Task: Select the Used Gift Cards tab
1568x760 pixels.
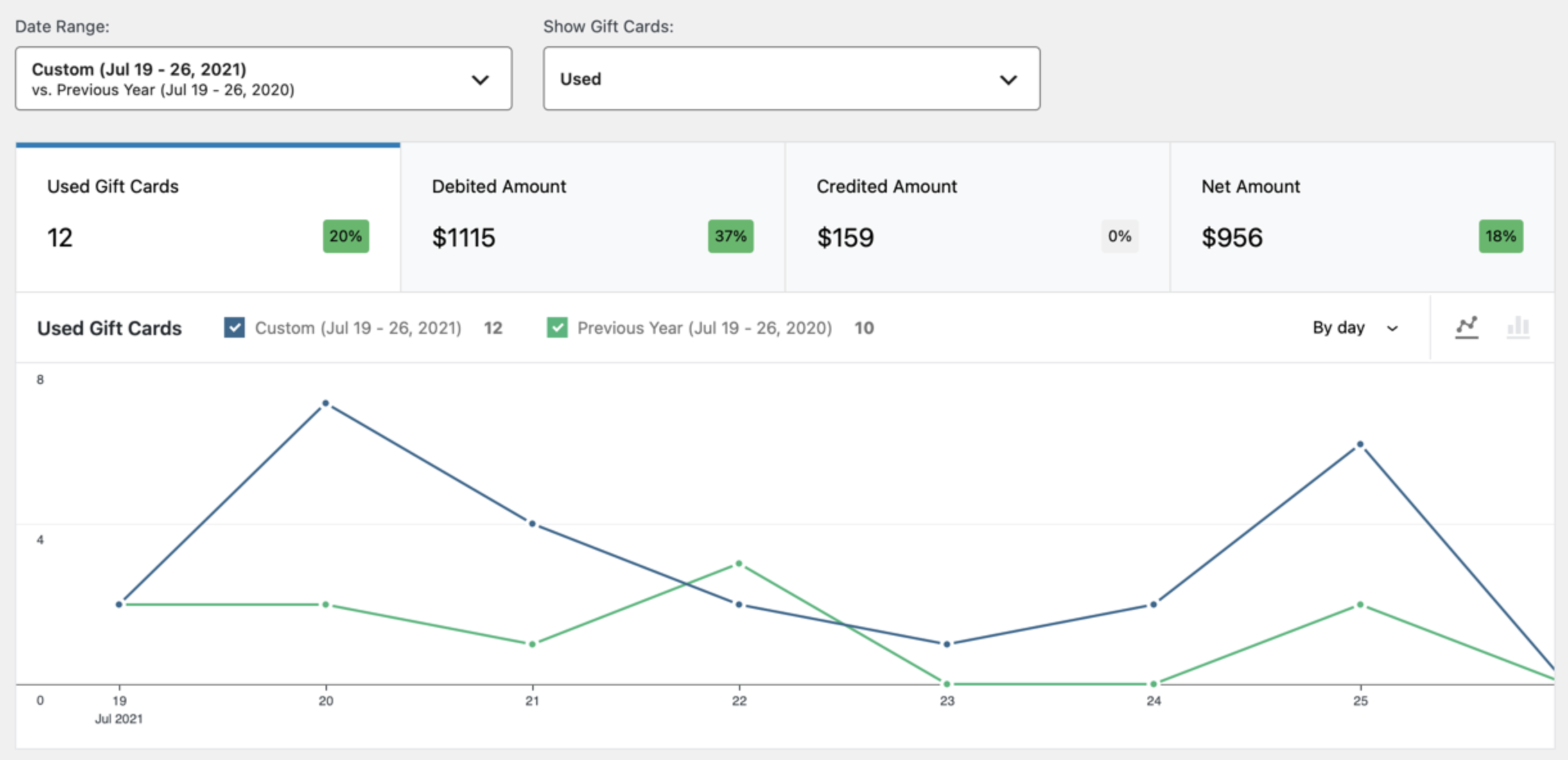Action: pos(208,218)
